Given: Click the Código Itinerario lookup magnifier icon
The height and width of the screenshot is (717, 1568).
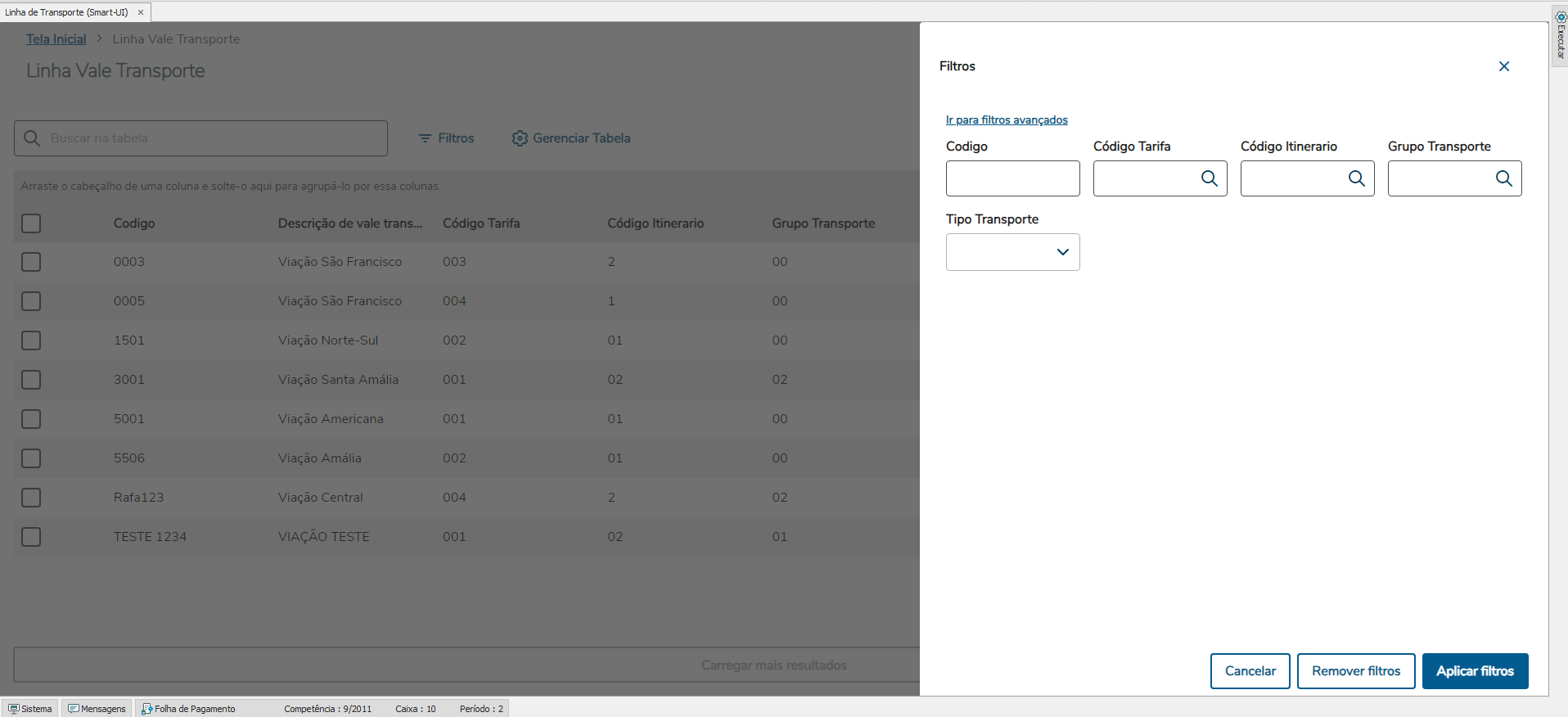Looking at the screenshot, I should [1356, 178].
